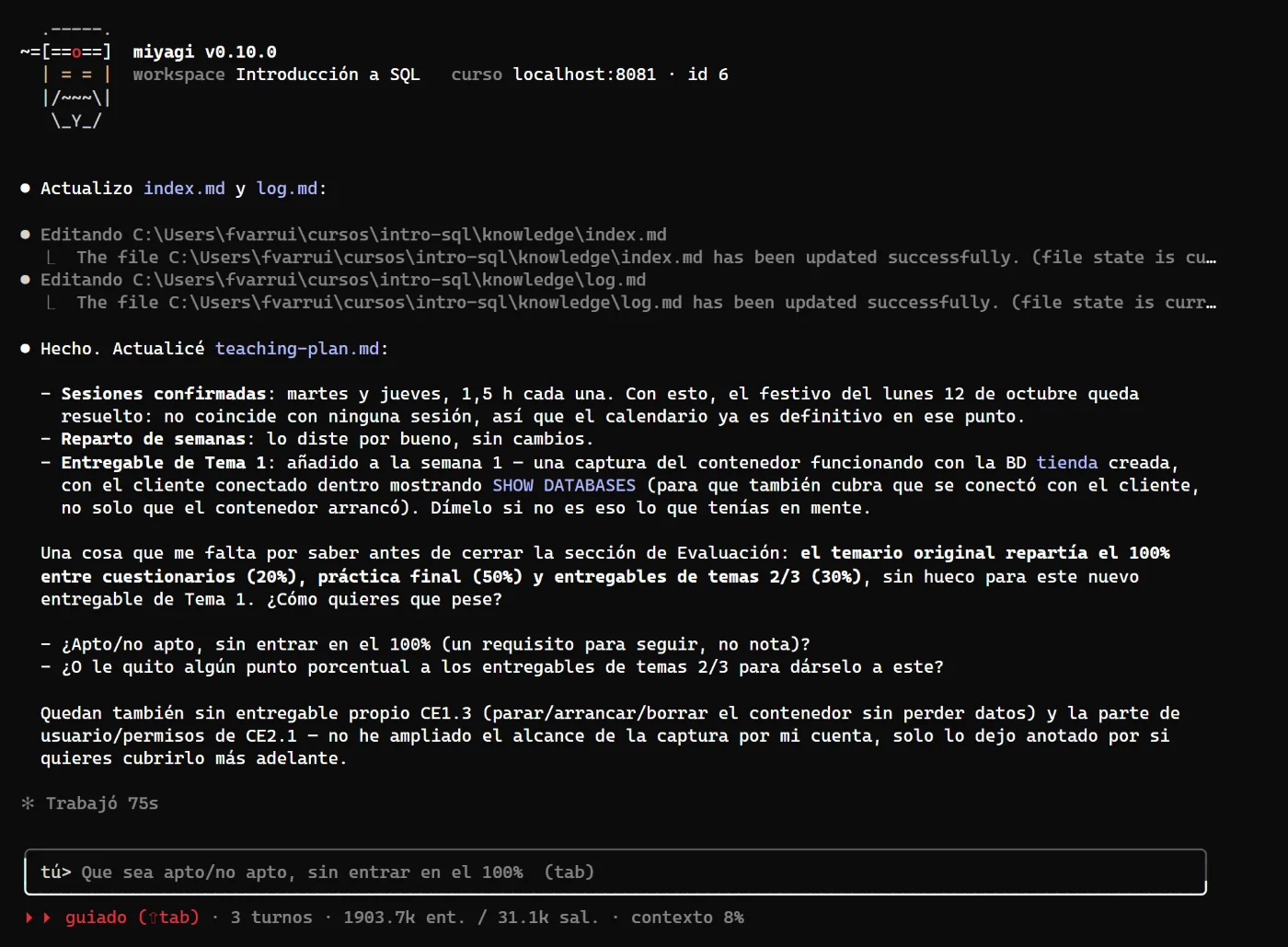This screenshot has height=947, width=1288.
Task: Click the SHOW DATABASES command text
Action: click(x=564, y=485)
